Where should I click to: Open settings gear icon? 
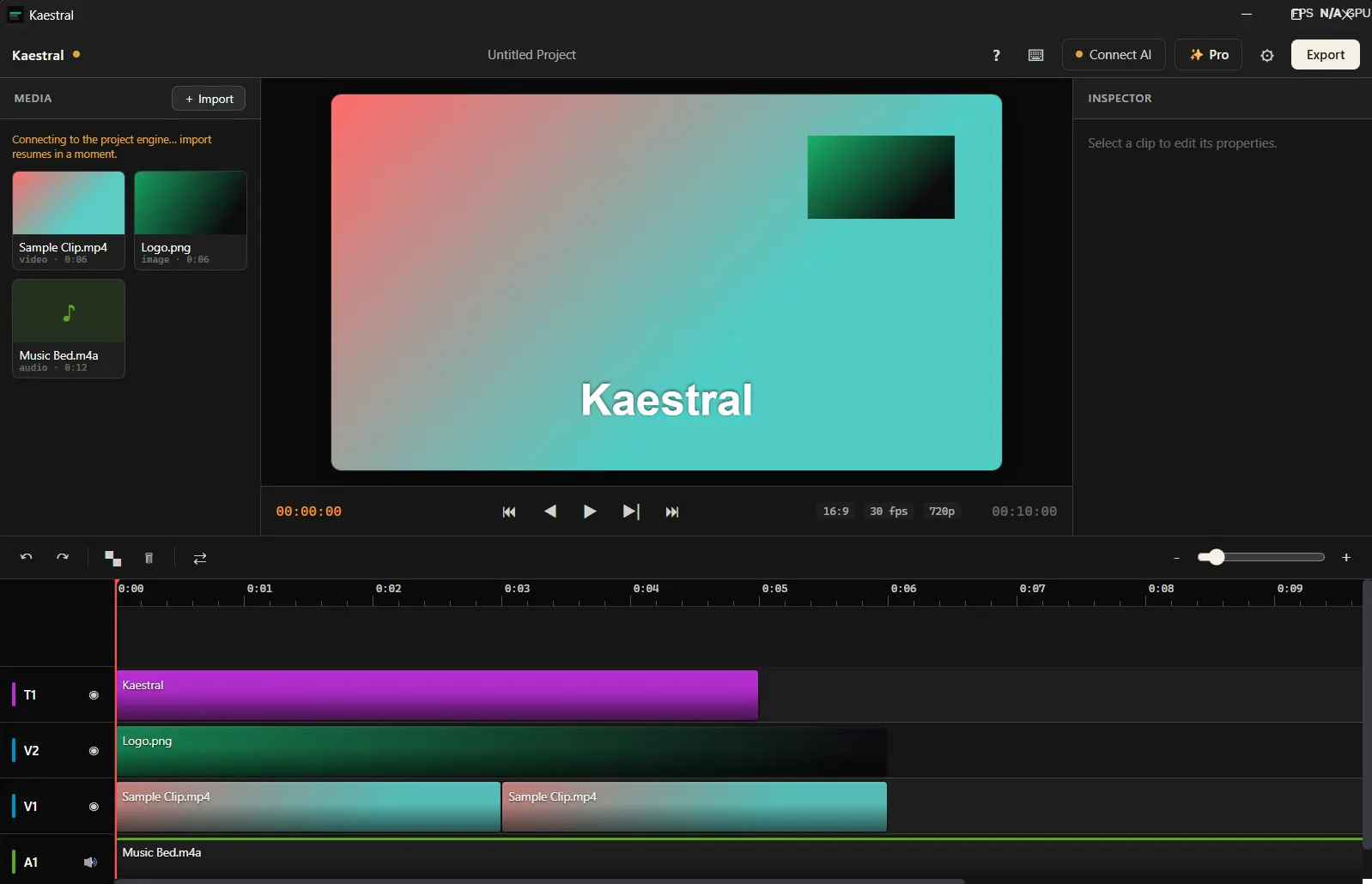[1267, 55]
